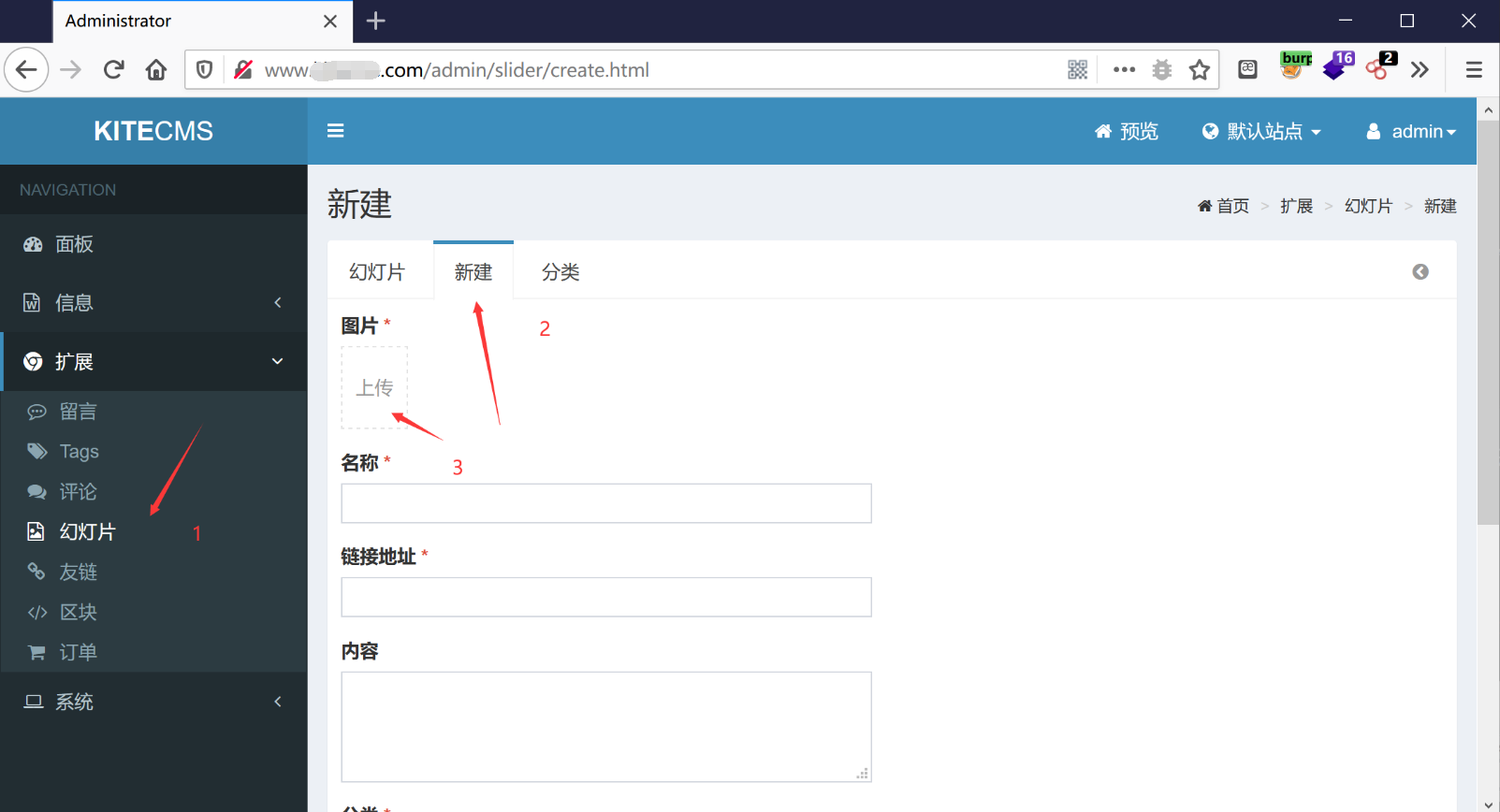Expand the 系统 sidebar menu
Viewport: 1500px width, 812px height.
click(x=153, y=702)
